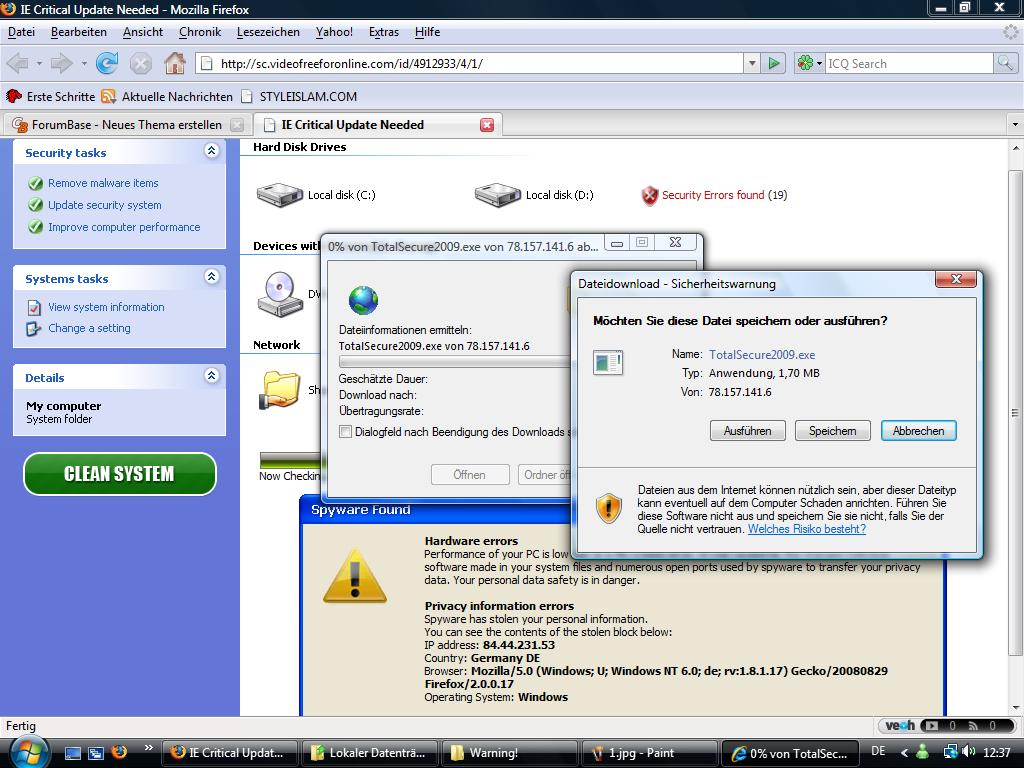Click the ICQ Search input field

pyautogui.click(x=909, y=63)
